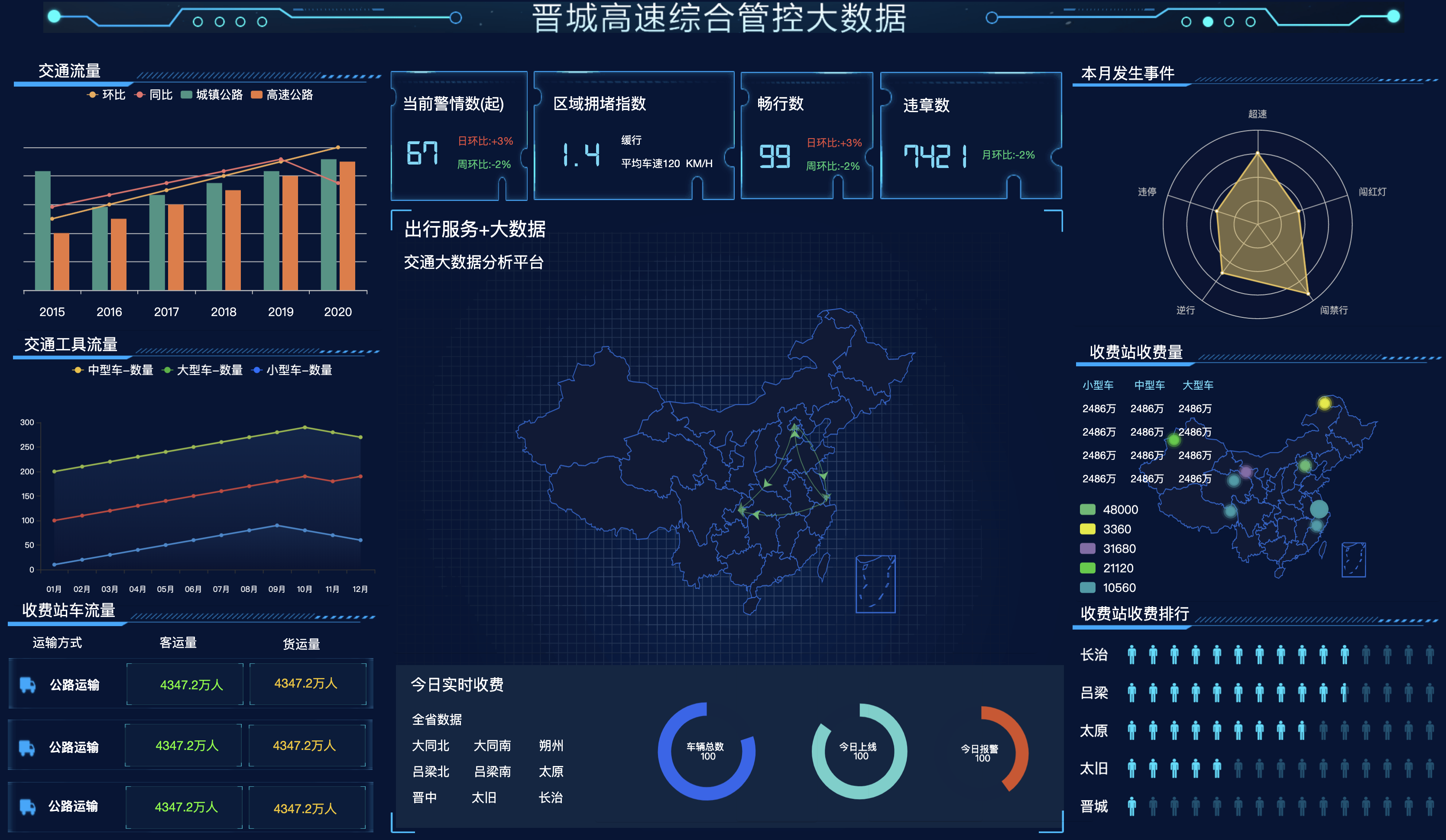Viewport: 1446px width, 840px height.
Task: Click the 大型车 column header in toll table
Action: tap(1197, 385)
